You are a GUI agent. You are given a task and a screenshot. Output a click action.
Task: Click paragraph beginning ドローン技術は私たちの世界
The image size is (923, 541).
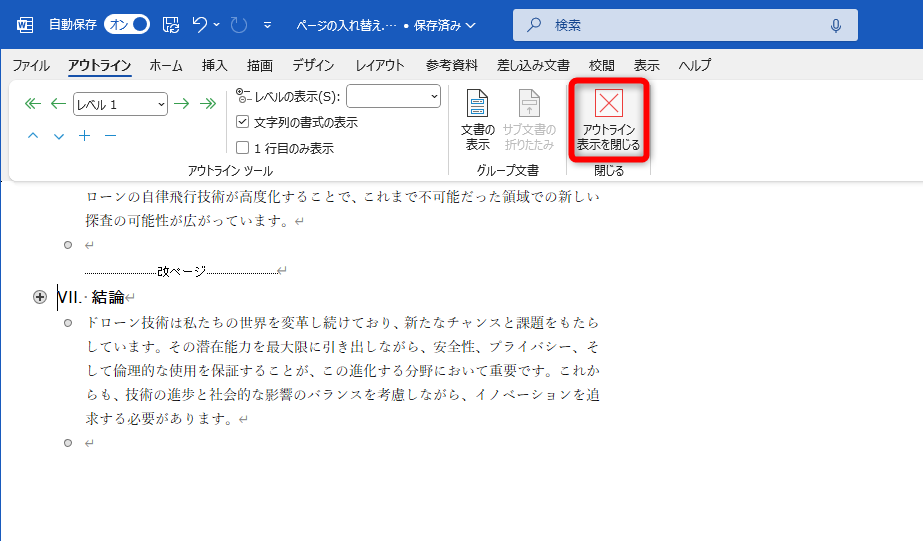pyautogui.click(x=343, y=370)
